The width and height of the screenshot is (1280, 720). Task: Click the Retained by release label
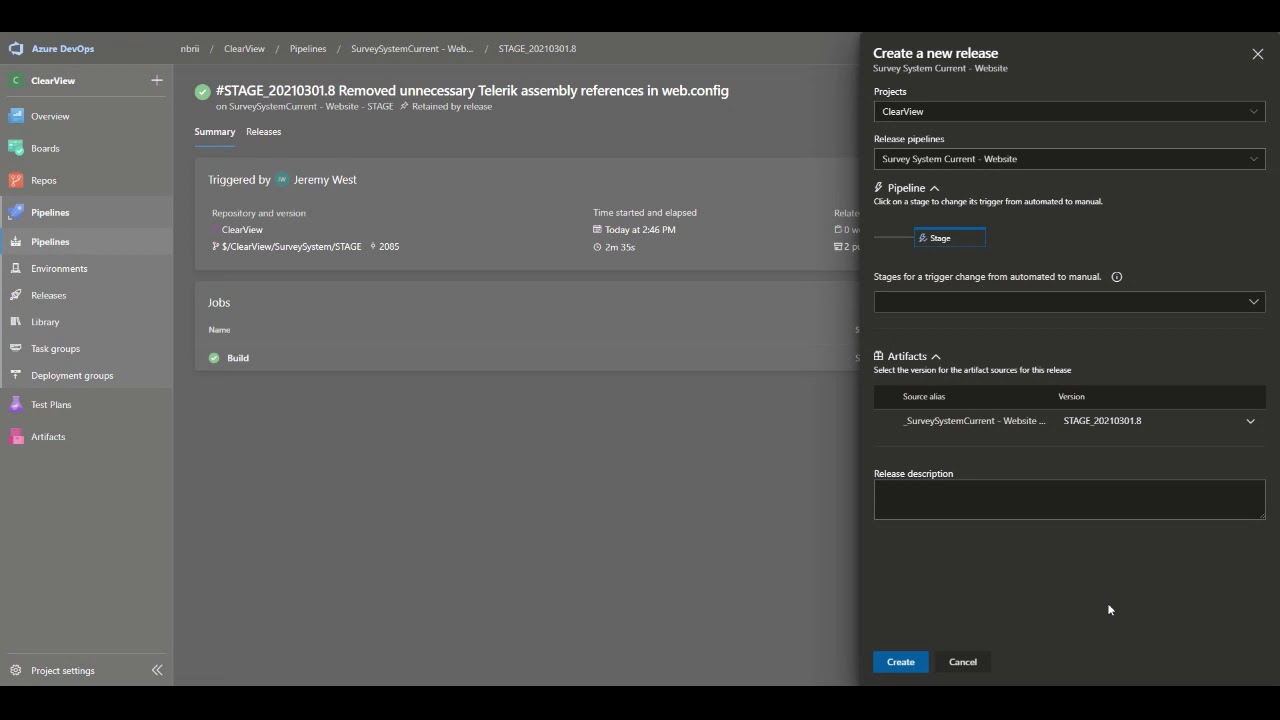[x=452, y=107]
